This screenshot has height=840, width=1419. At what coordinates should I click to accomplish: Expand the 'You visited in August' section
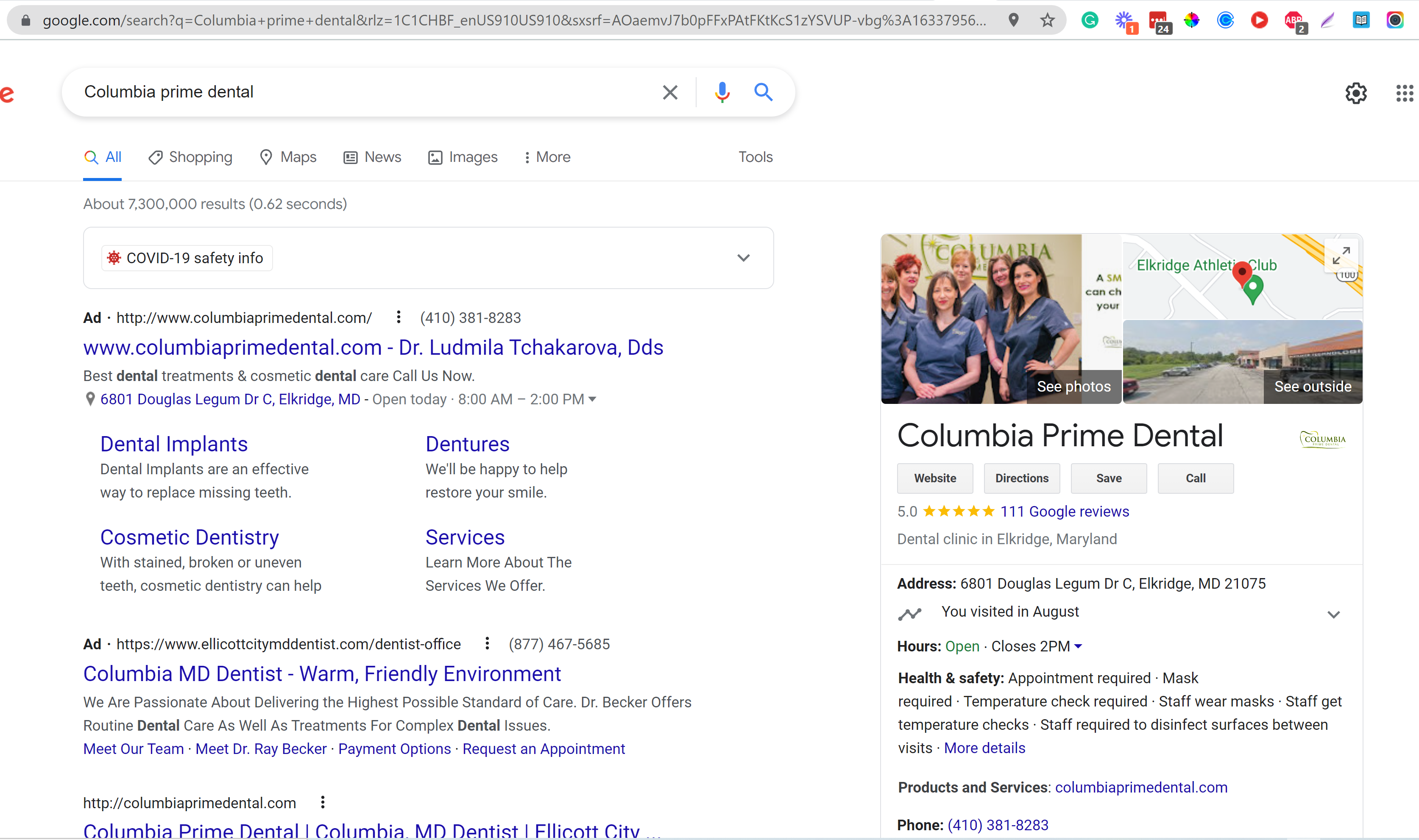(1333, 615)
